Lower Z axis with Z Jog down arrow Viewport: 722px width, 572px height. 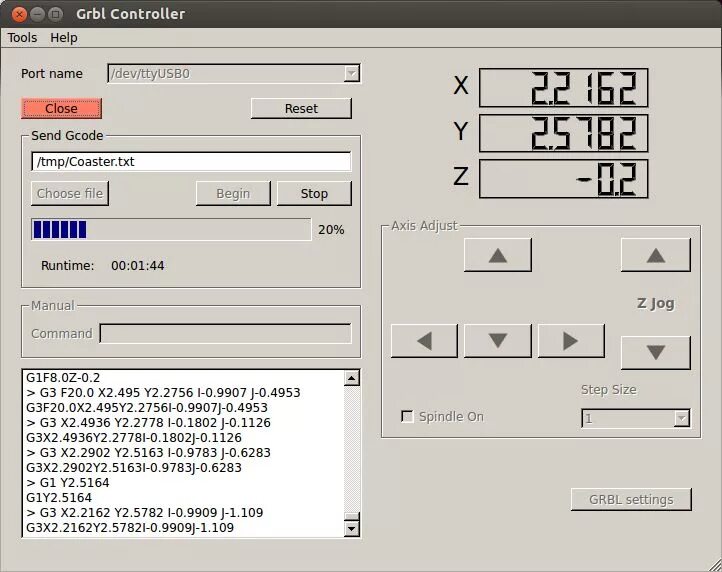tap(656, 353)
